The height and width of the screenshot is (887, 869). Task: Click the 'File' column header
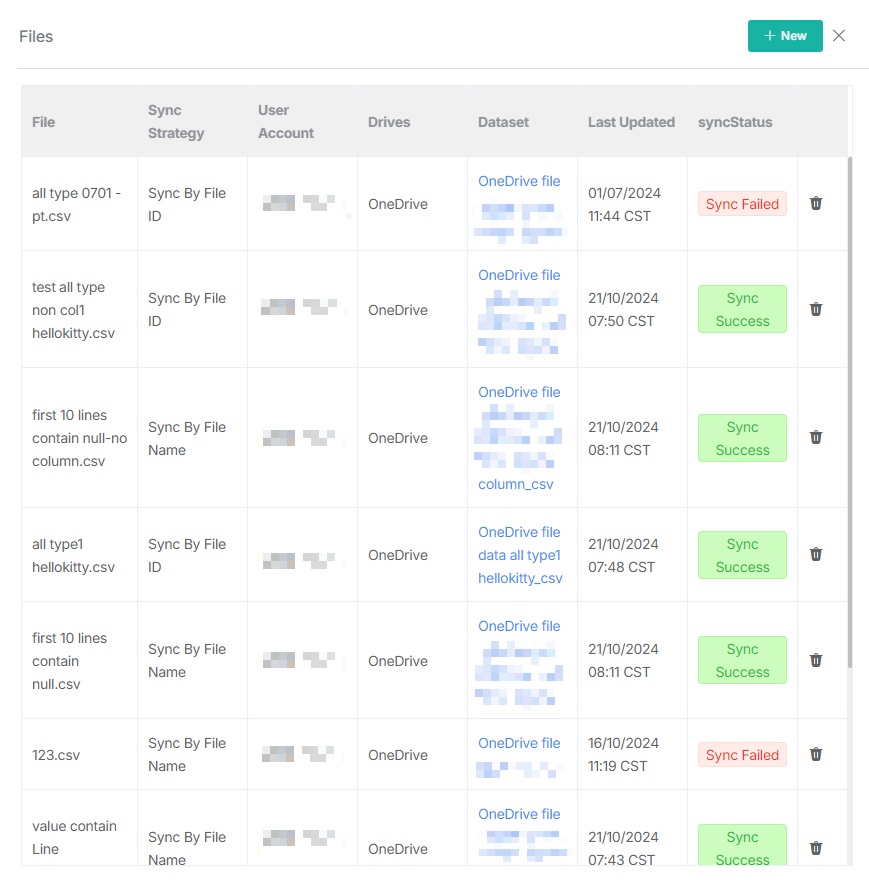coord(44,122)
